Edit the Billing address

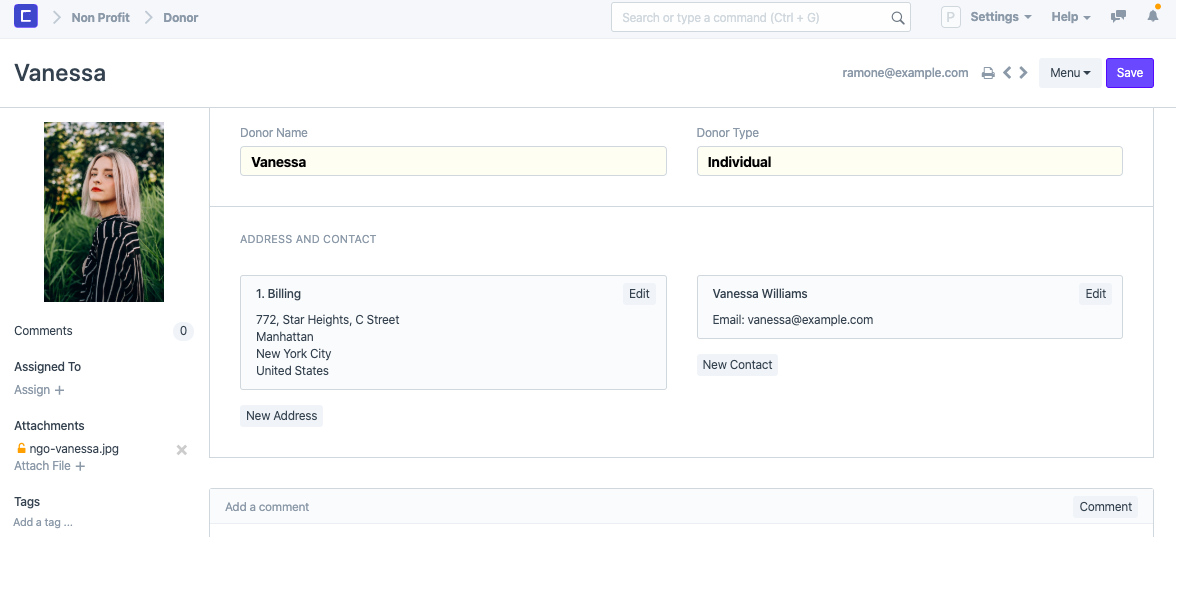point(639,294)
